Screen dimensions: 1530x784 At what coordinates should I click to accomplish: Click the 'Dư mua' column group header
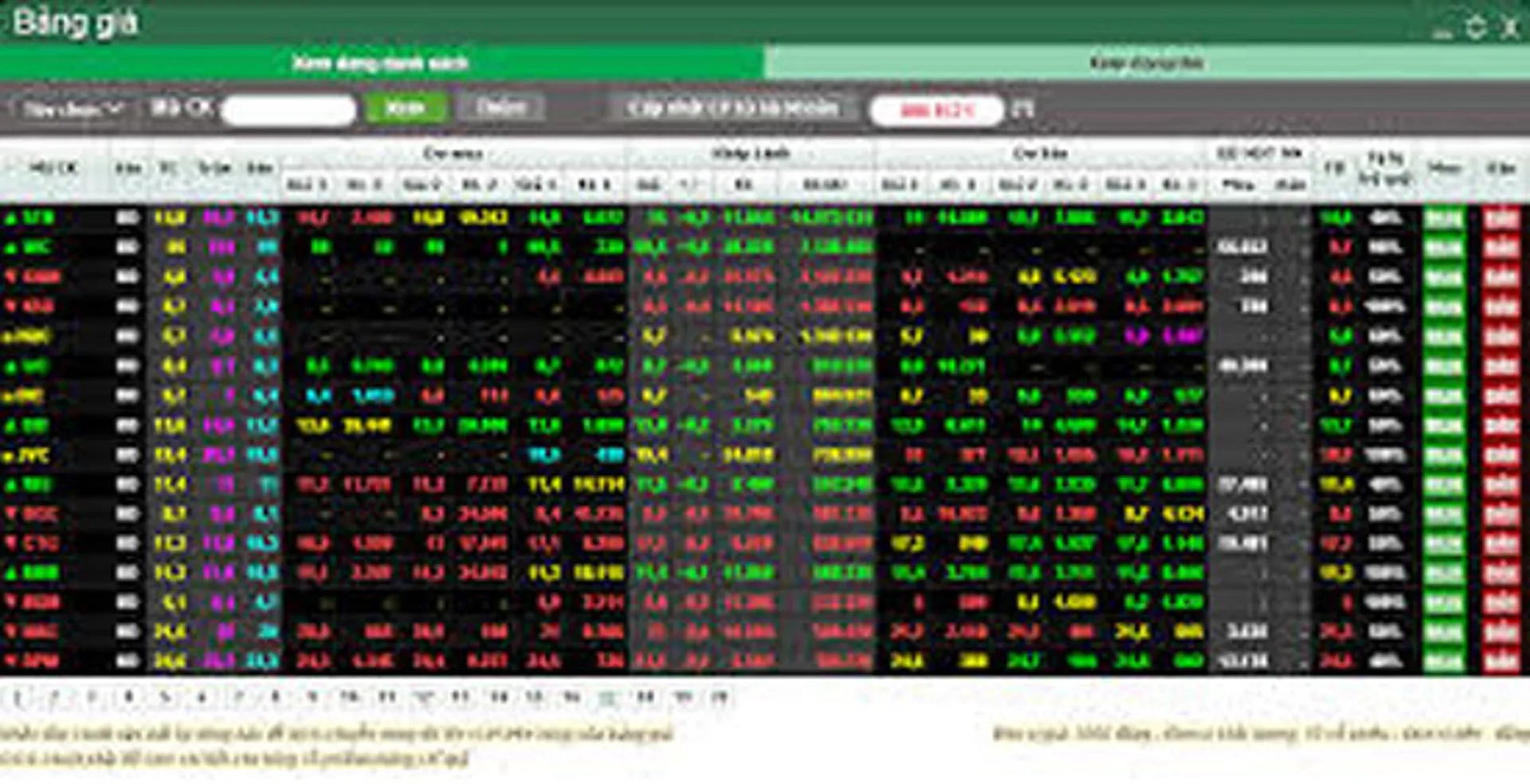(453, 153)
